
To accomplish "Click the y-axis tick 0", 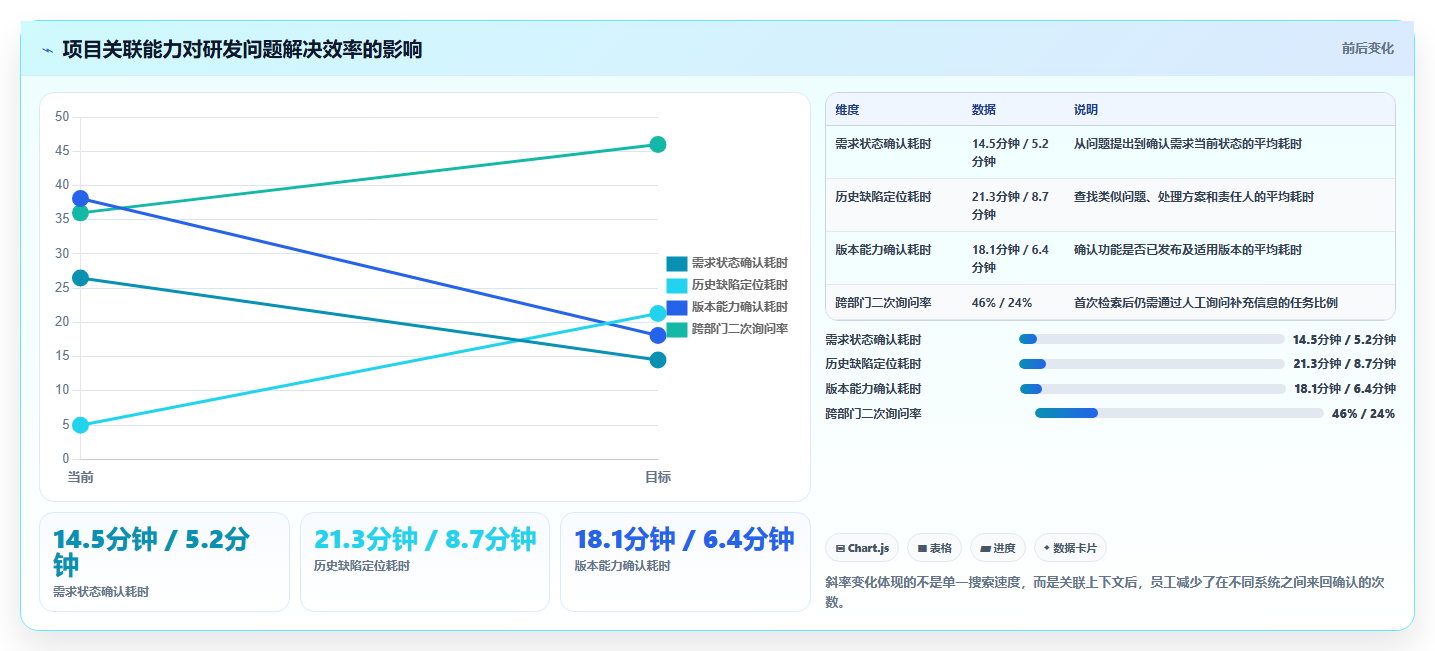I will click(66, 459).
